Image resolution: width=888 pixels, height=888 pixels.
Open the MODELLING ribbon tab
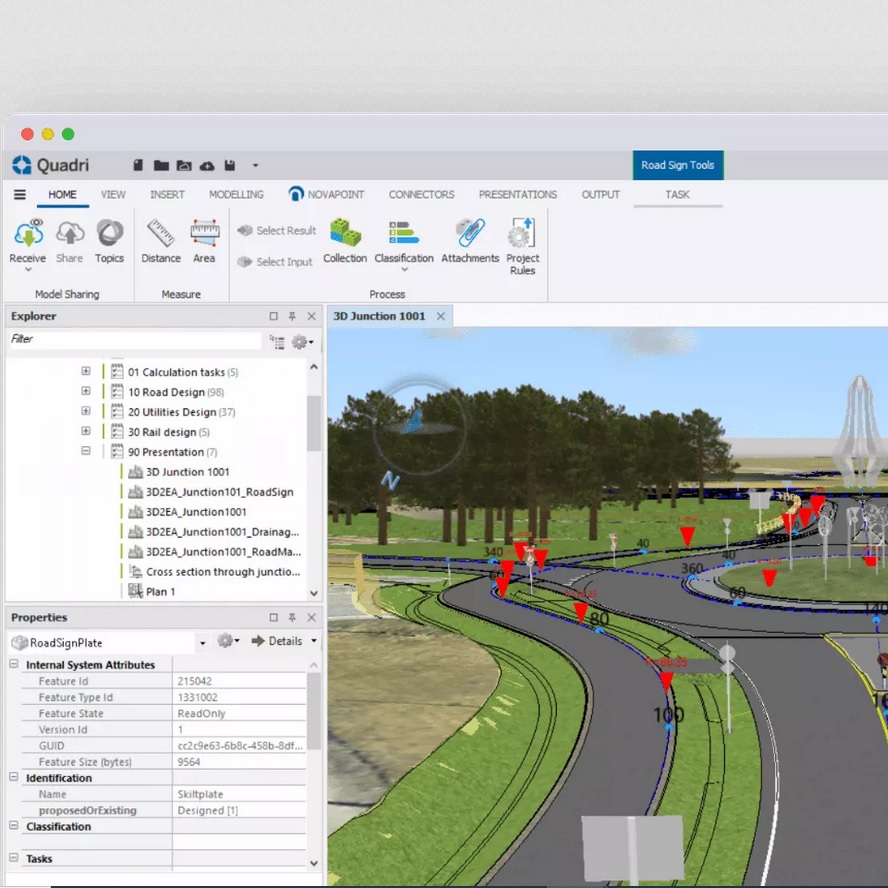coord(236,195)
